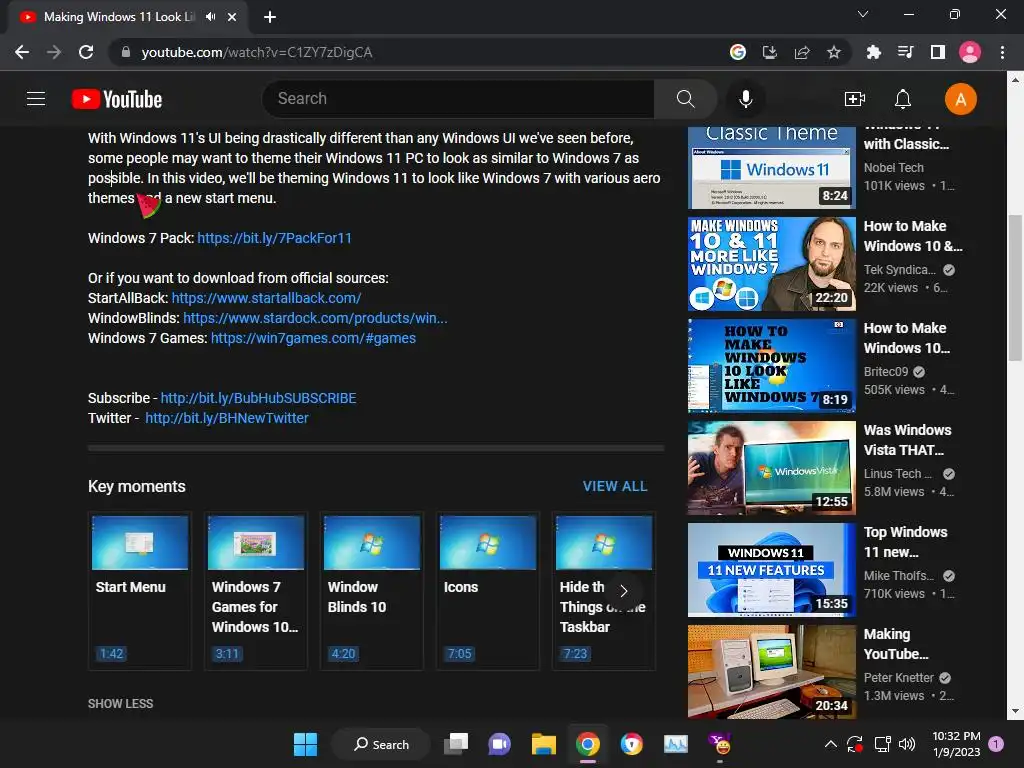The image size is (1024, 768).
Task: Jump to Window Blinds 10 key moment
Action: point(372,591)
